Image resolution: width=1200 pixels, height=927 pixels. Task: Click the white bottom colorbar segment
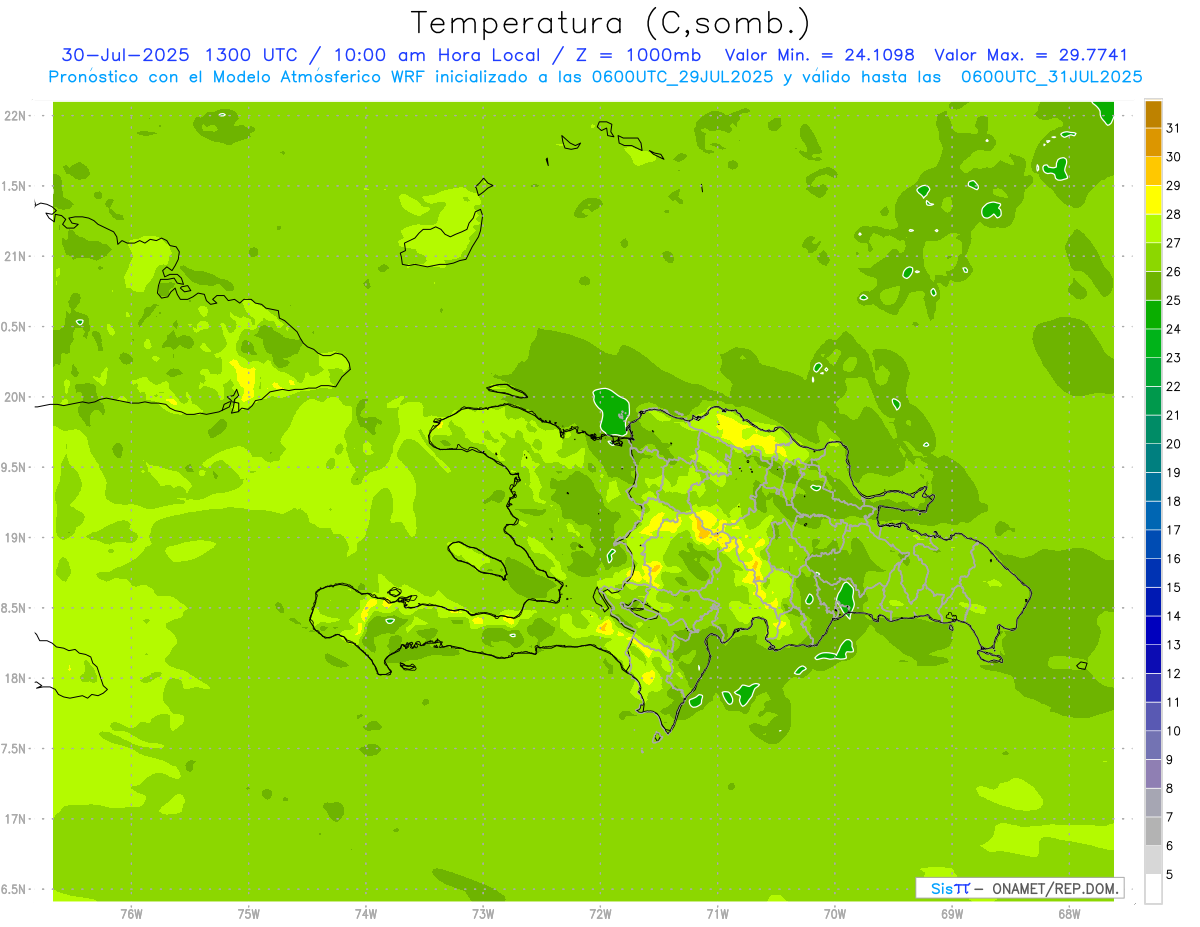coord(1153,888)
